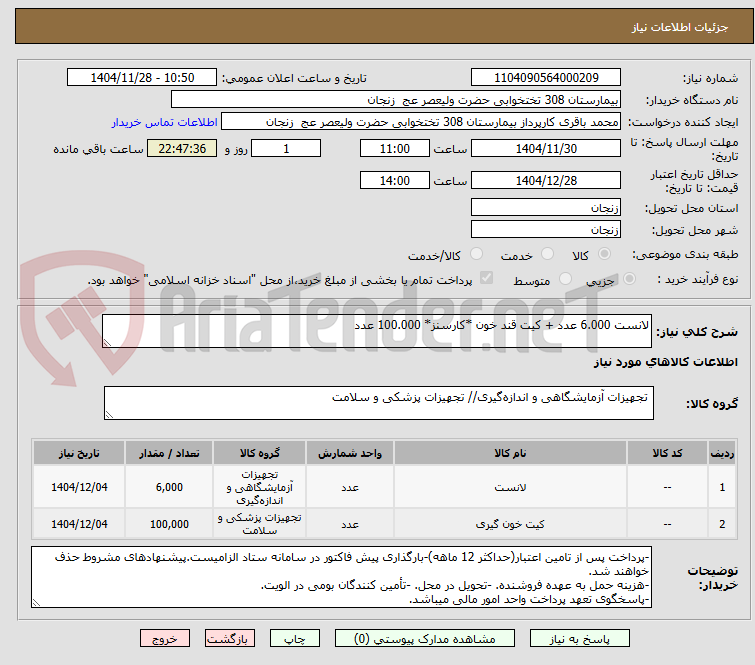755x665 pixels.
Task: Open the اطلاعات تماس خریدار link
Action: tap(165, 122)
